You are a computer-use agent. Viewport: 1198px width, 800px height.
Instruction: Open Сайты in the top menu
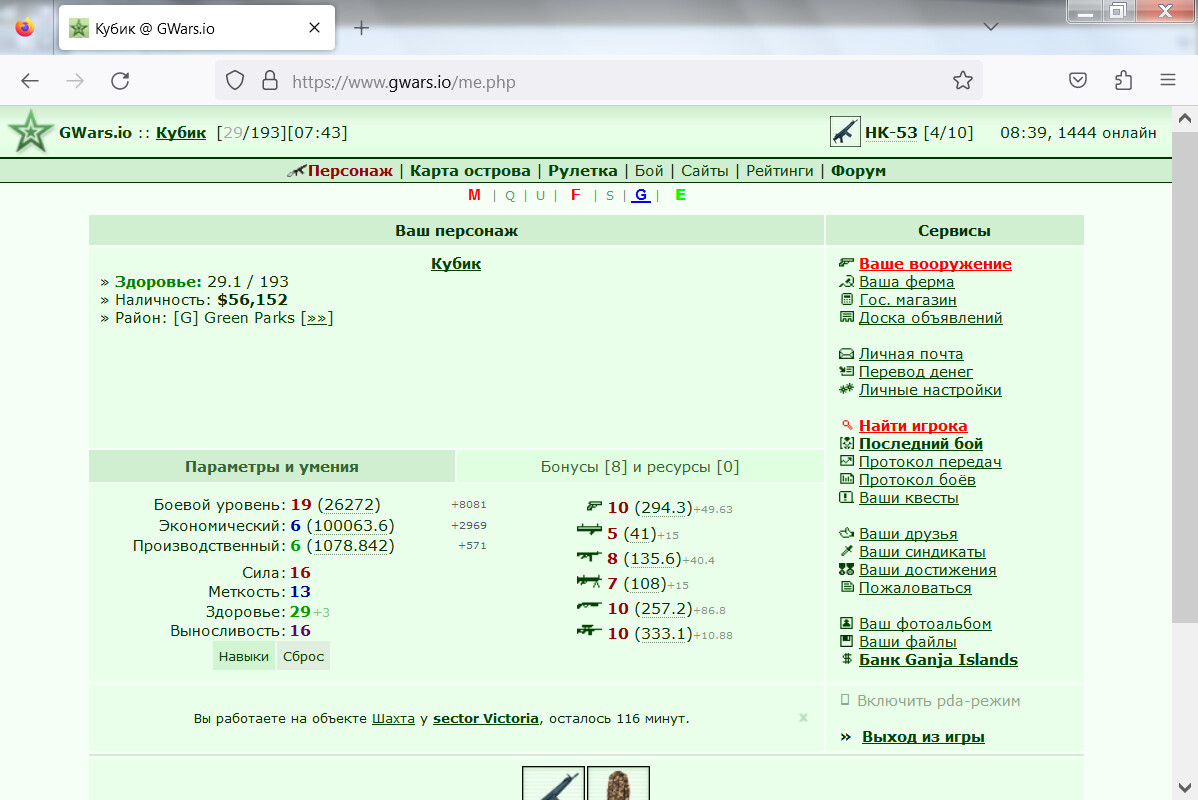pos(704,170)
